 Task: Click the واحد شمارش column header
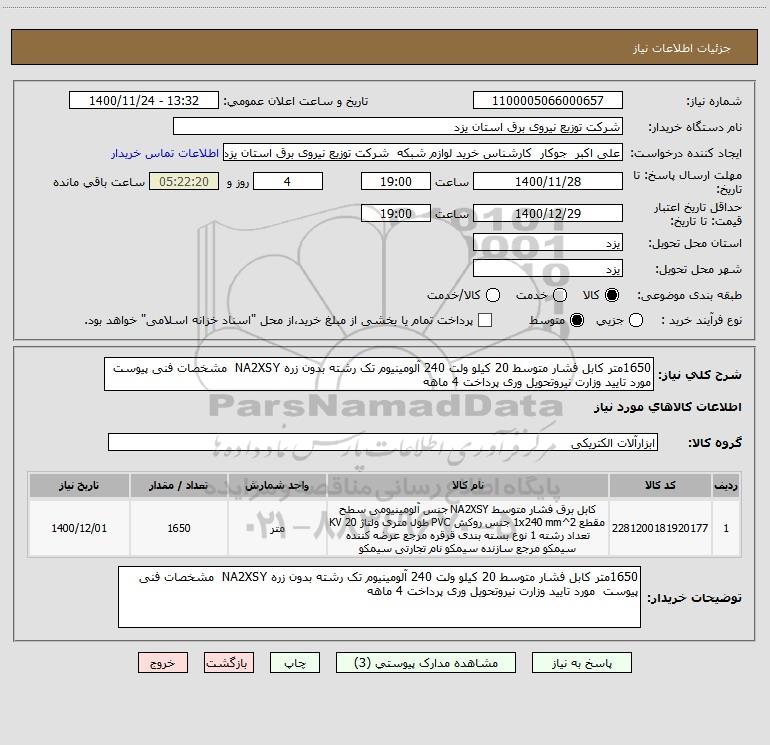pyautogui.click(x=277, y=485)
